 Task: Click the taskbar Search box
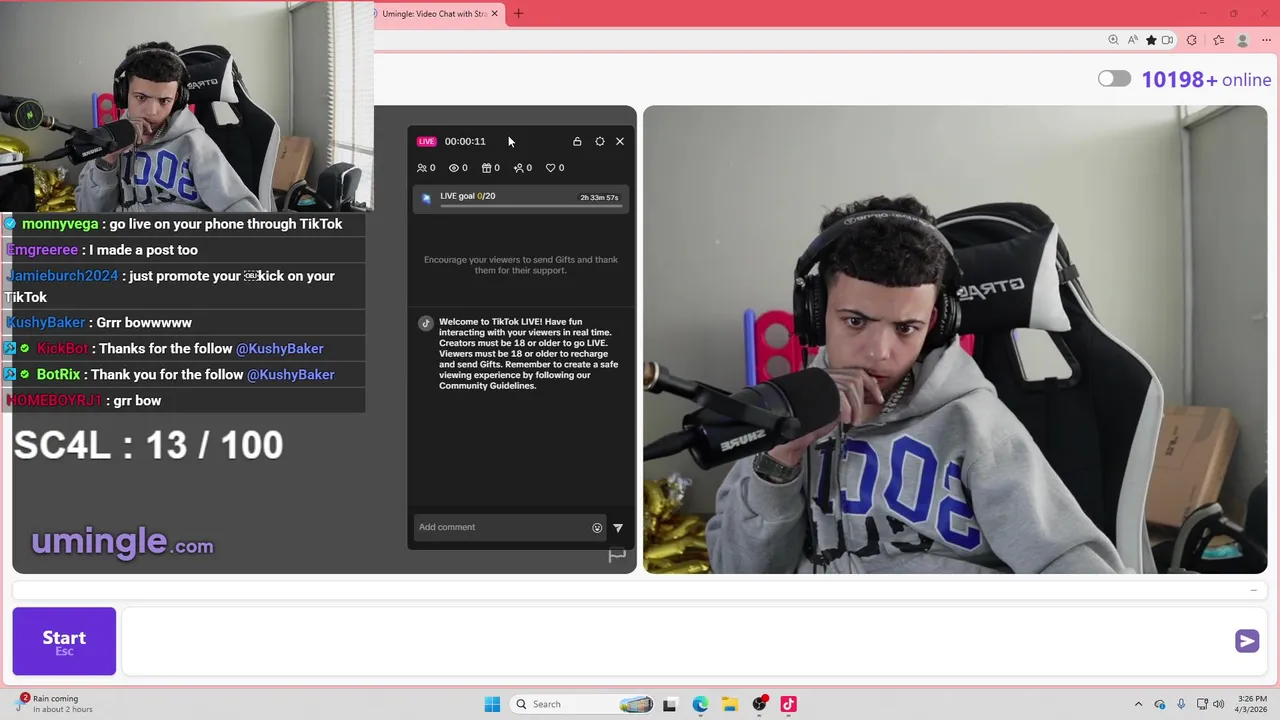(x=583, y=704)
